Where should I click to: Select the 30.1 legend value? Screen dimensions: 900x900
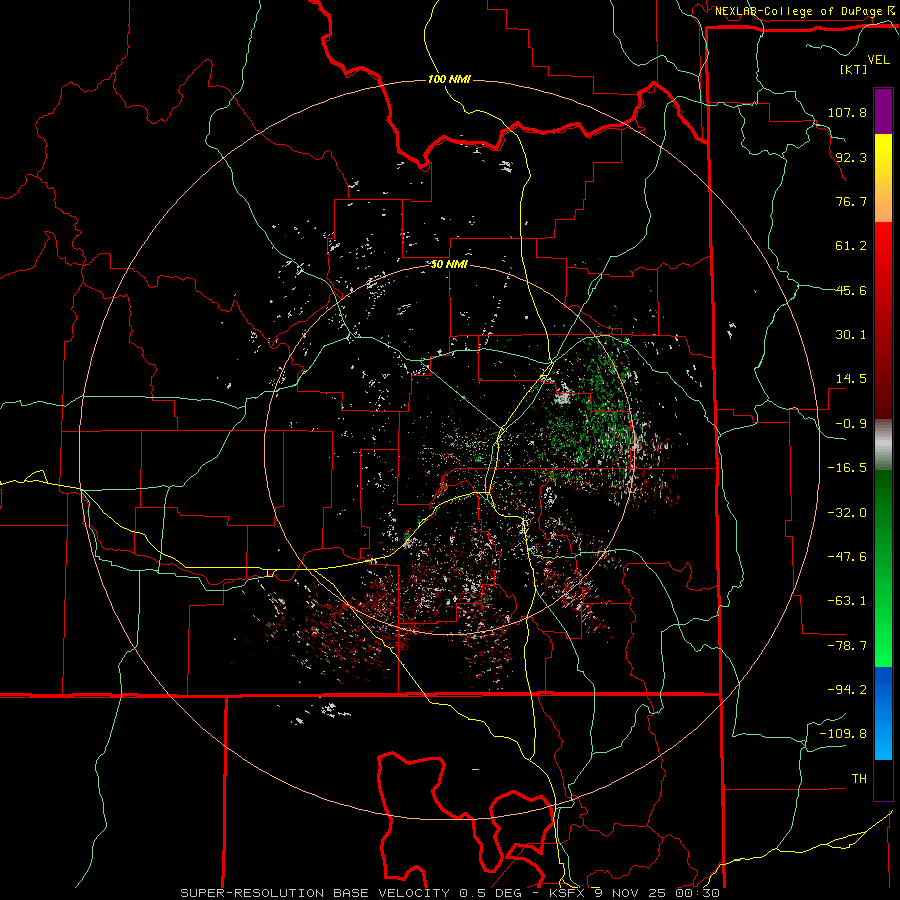pos(851,335)
